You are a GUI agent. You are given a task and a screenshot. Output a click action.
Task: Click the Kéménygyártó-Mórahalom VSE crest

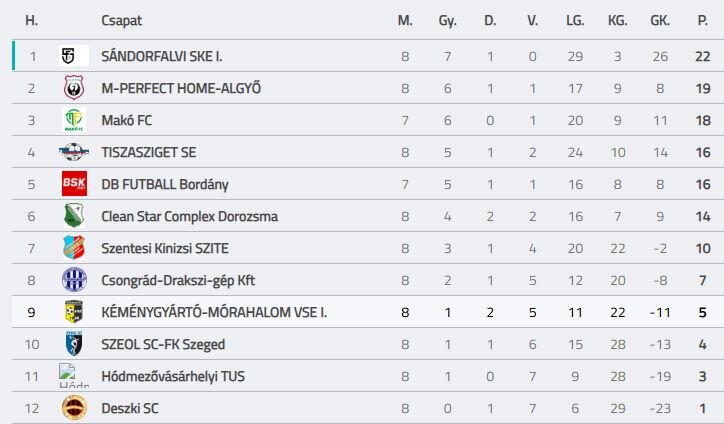74,312
